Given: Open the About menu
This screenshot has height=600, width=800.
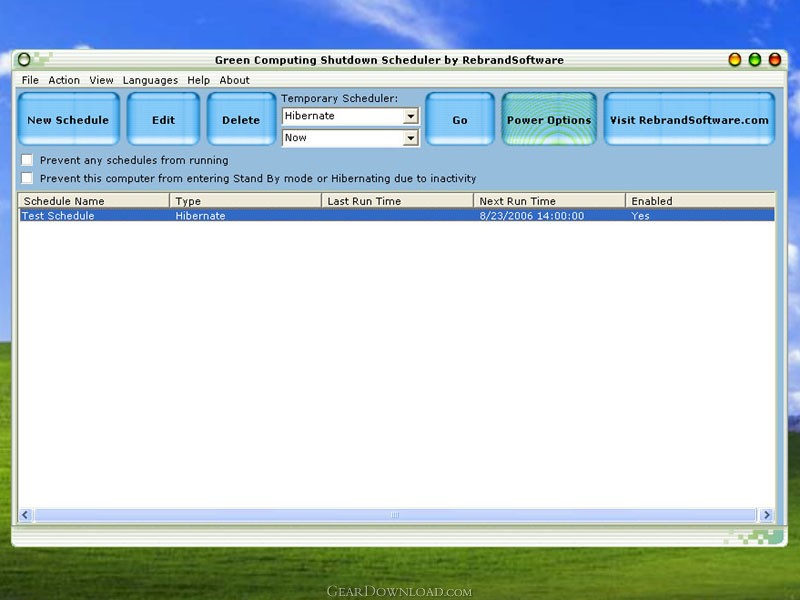Looking at the screenshot, I should click(x=234, y=80).
